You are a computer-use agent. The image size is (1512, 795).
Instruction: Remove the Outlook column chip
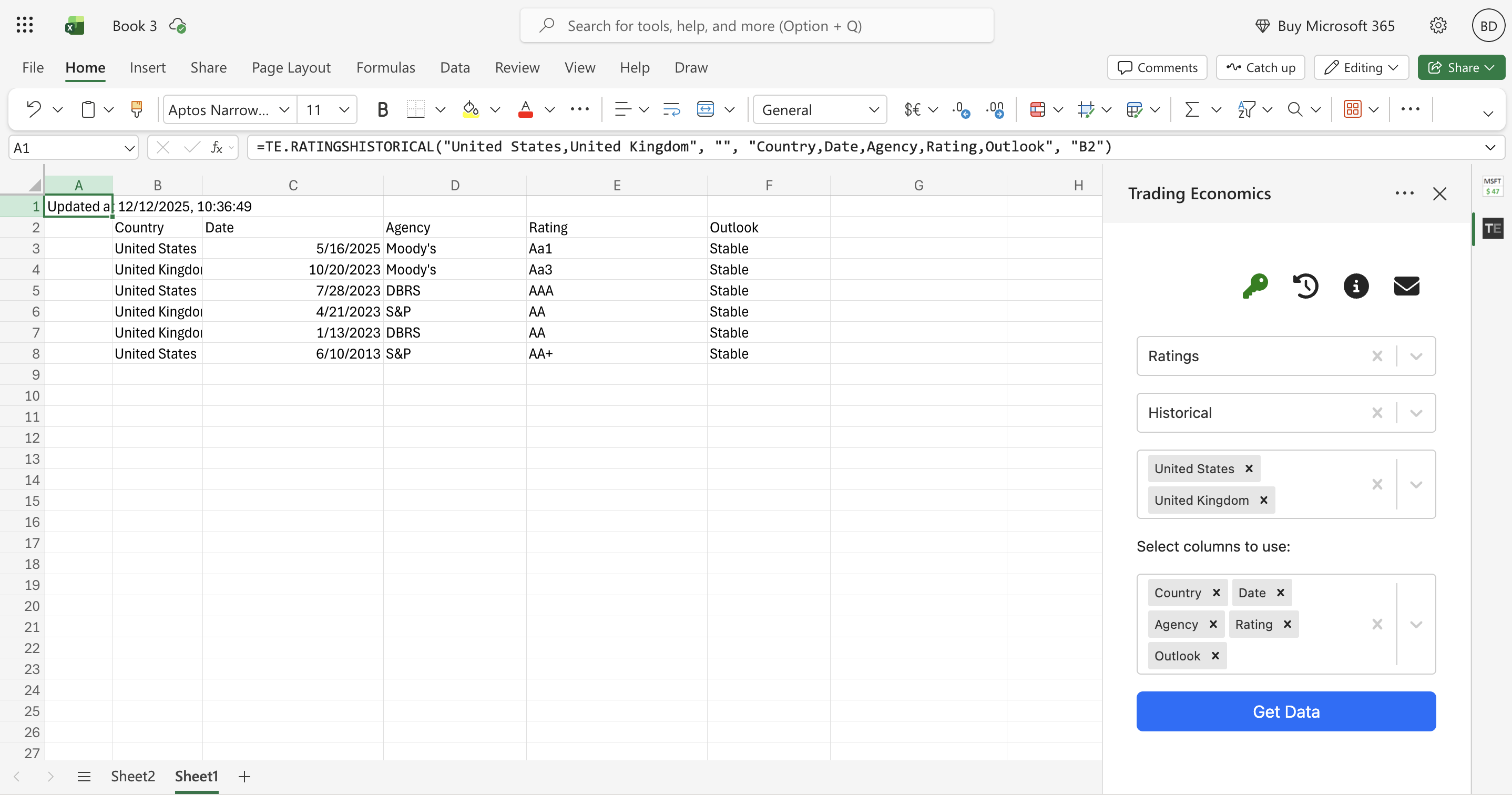point(1216,655)
